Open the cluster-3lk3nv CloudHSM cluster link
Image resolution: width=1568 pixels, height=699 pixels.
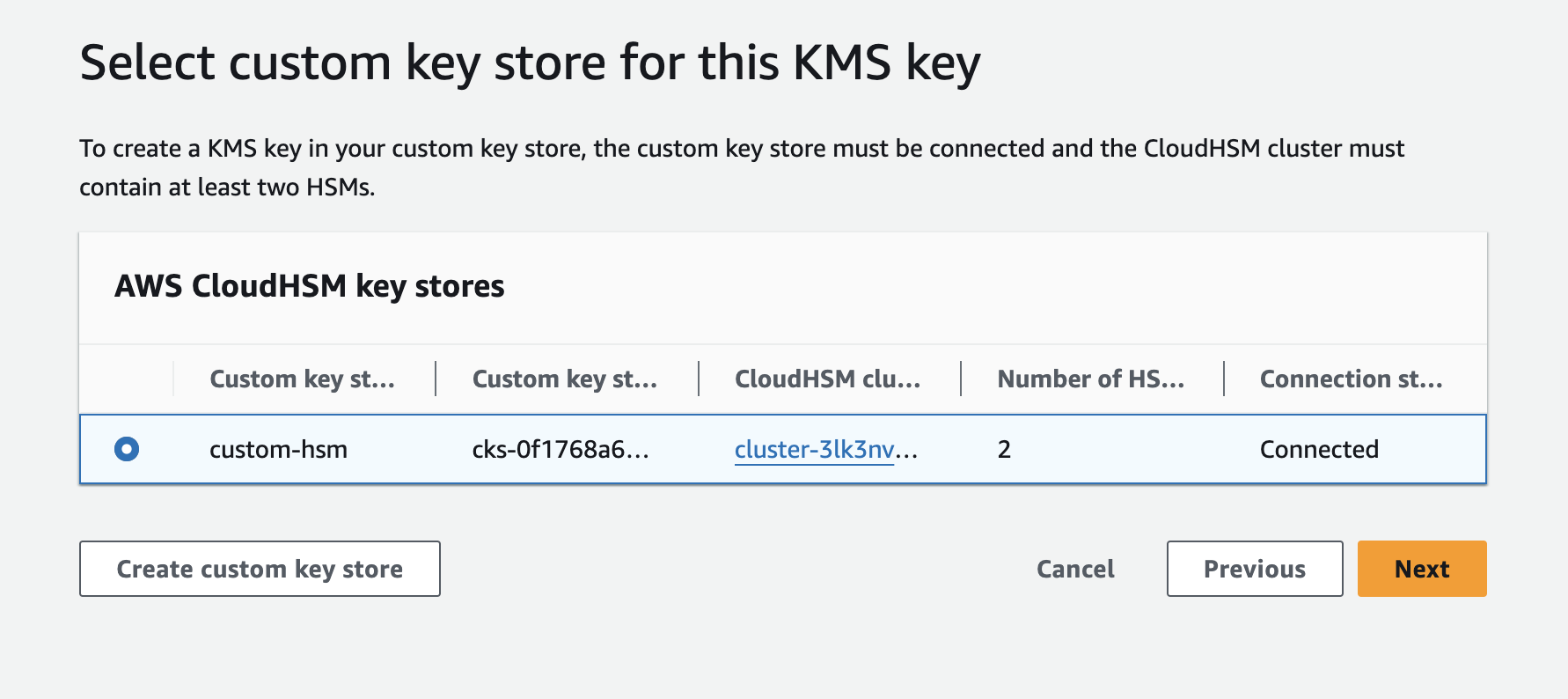(825, 449)
